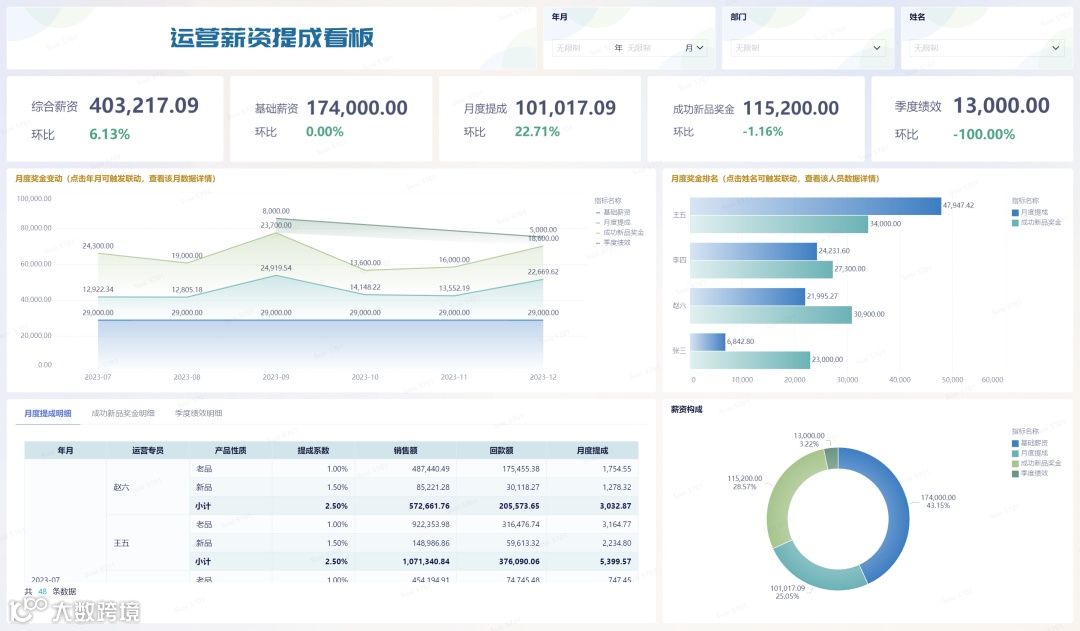Toggle 成功新品奖金 in the line chart legend
The width and height of the screenshot is (1080, 631).
coord(620,232)
